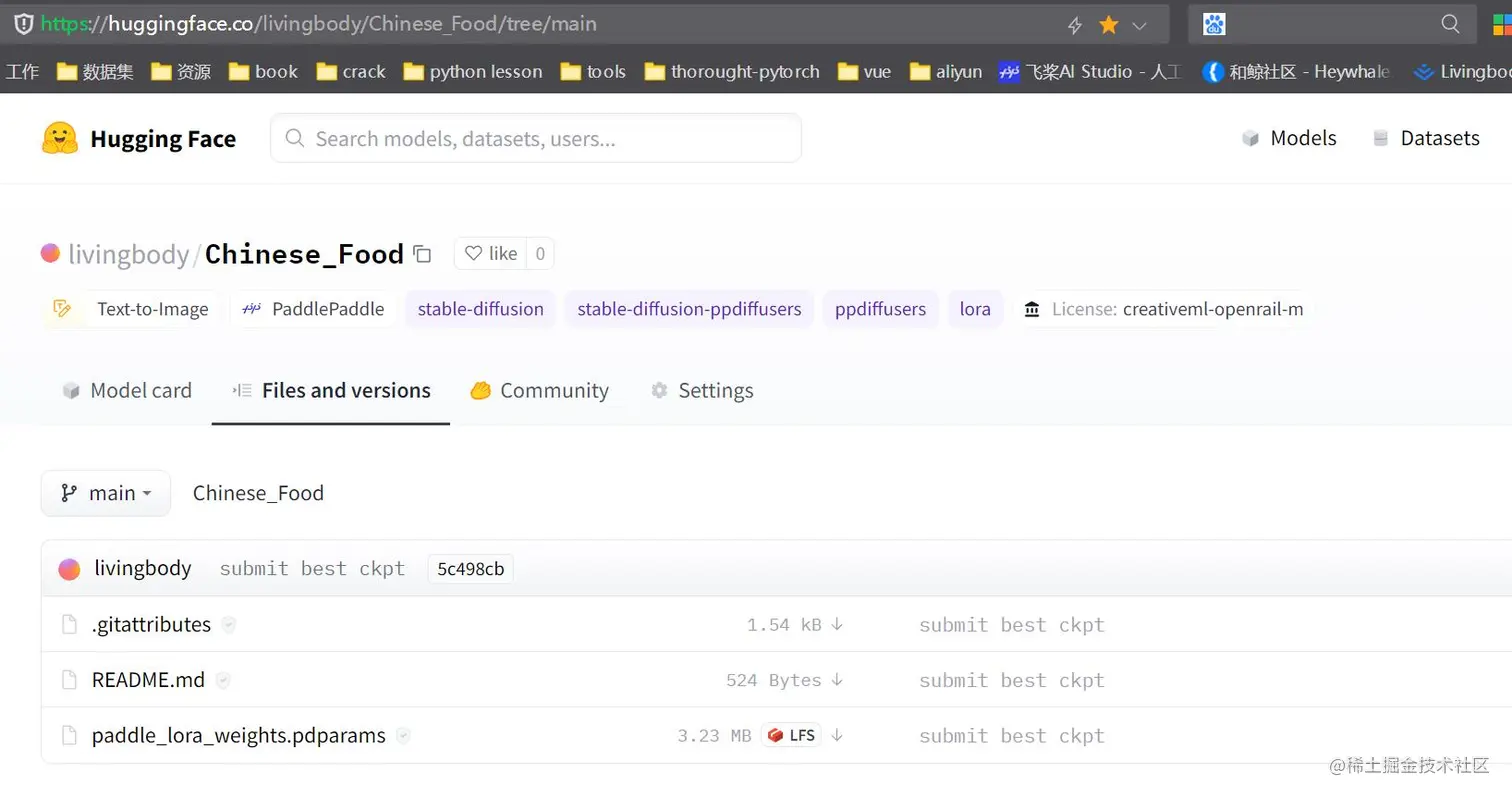This screenshot has height=798, width=1512.
Task: Open commit hash 5c498cb
Action: click(x=470, y=569)
